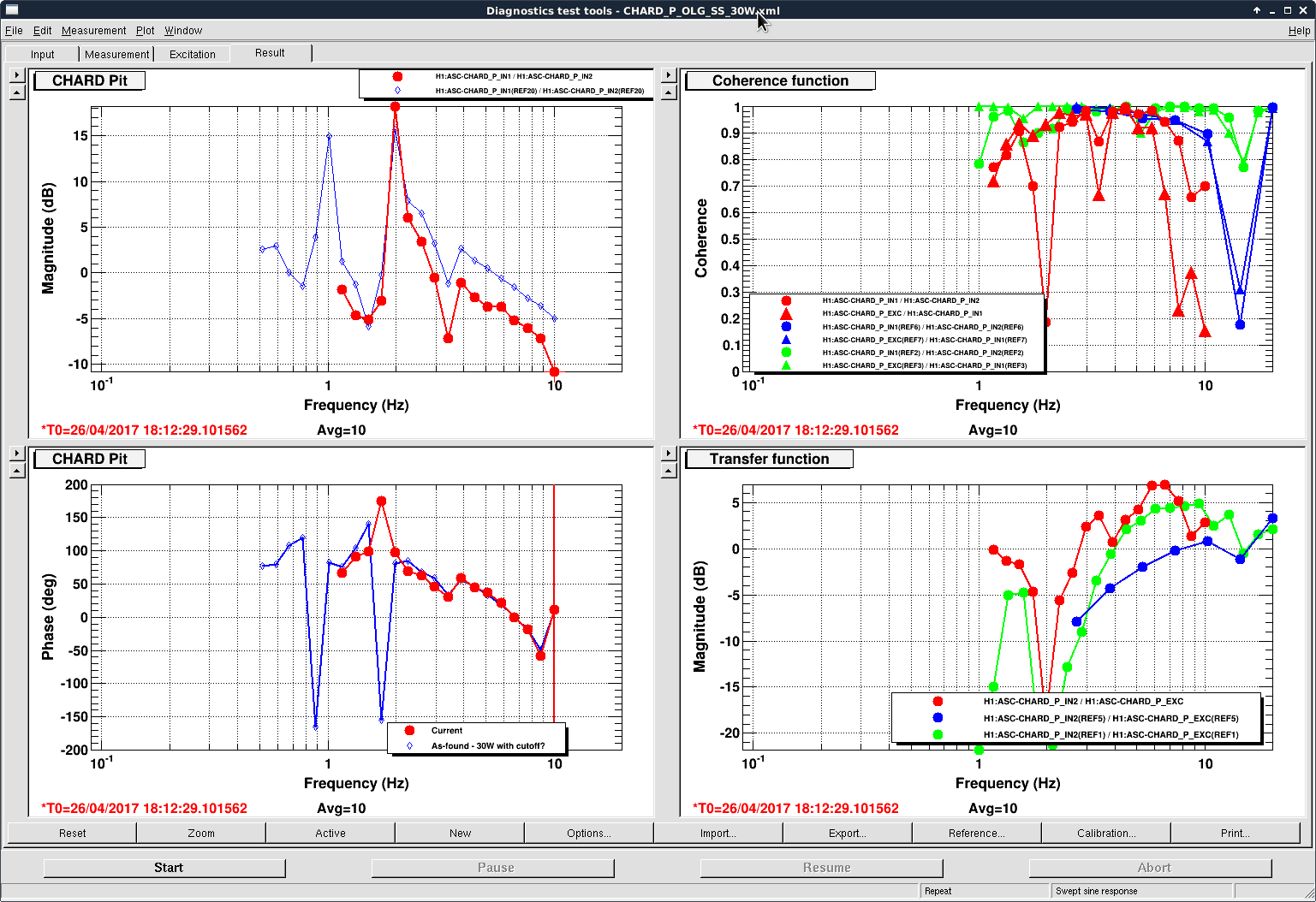Click the Print... button

pos(1236,833)
